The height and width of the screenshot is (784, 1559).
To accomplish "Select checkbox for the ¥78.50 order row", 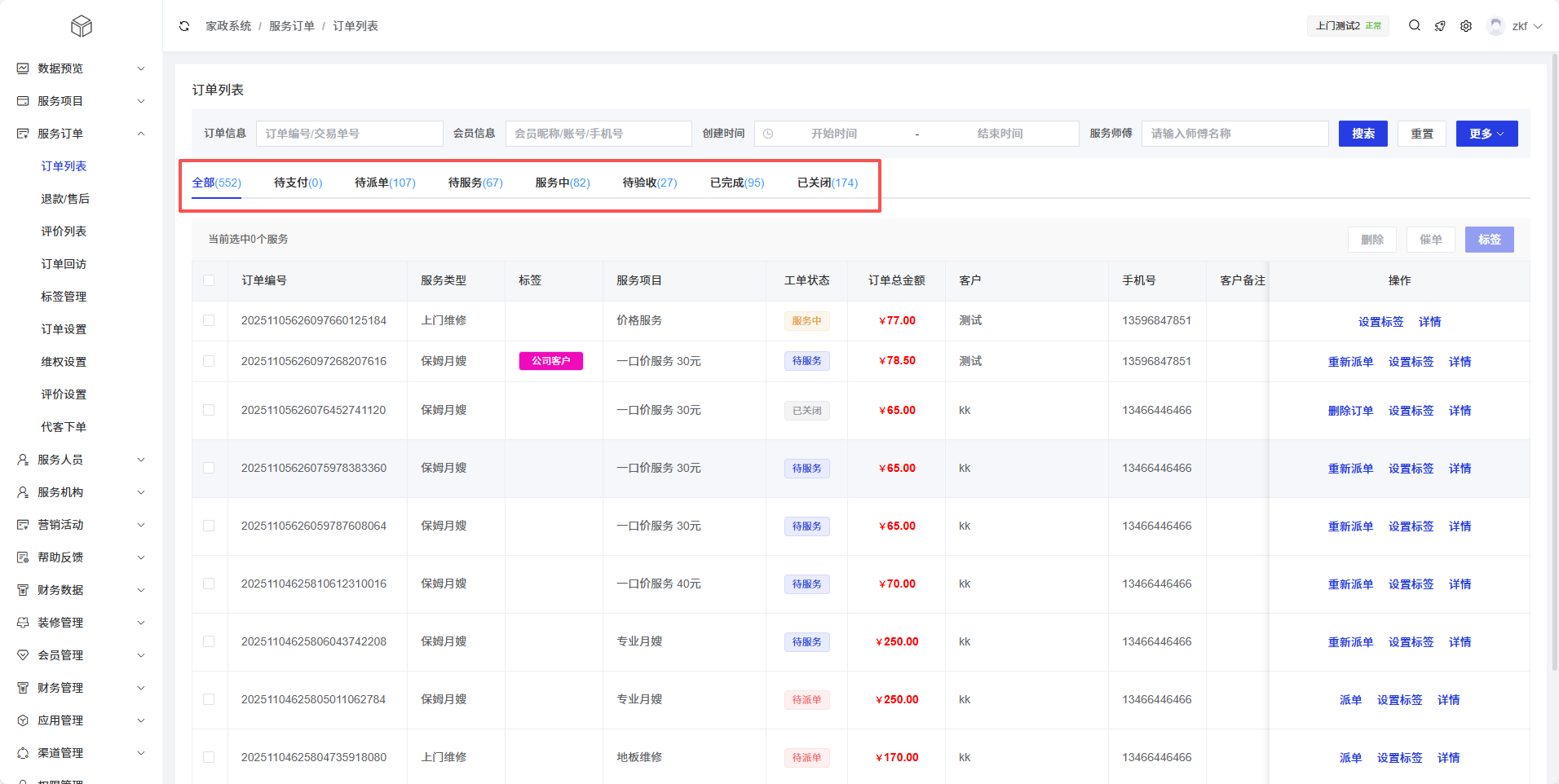I will 209,361.
